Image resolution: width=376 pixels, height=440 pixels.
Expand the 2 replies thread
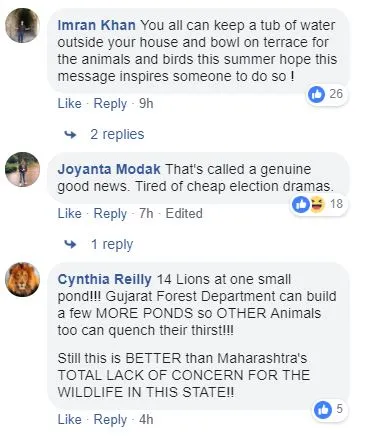coord(117,134)
